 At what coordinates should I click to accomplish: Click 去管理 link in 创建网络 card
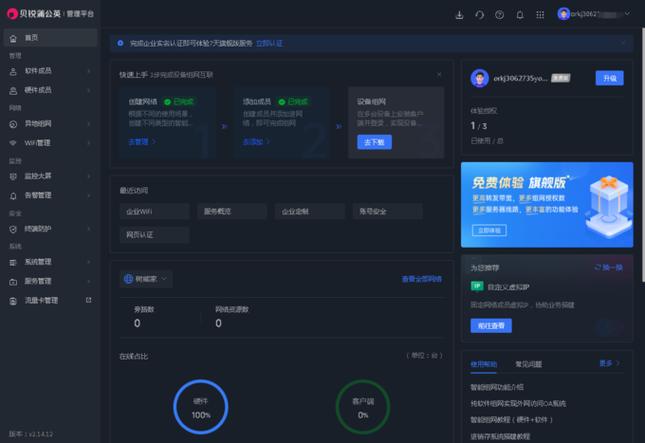point(142,142)
